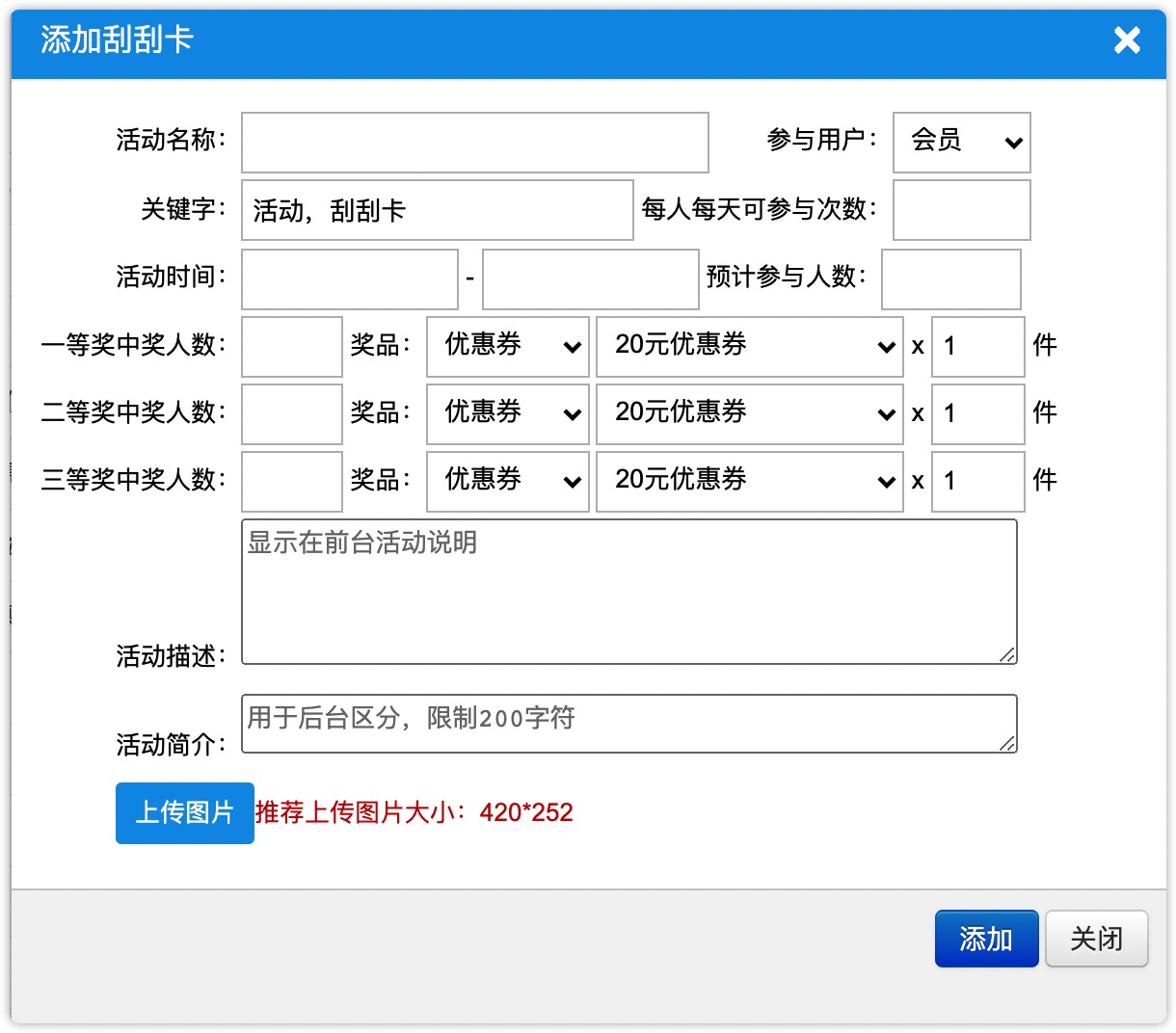Click the 活动描述 text area
This screenshot has width=1176, height=1033.
click(628, 592)
